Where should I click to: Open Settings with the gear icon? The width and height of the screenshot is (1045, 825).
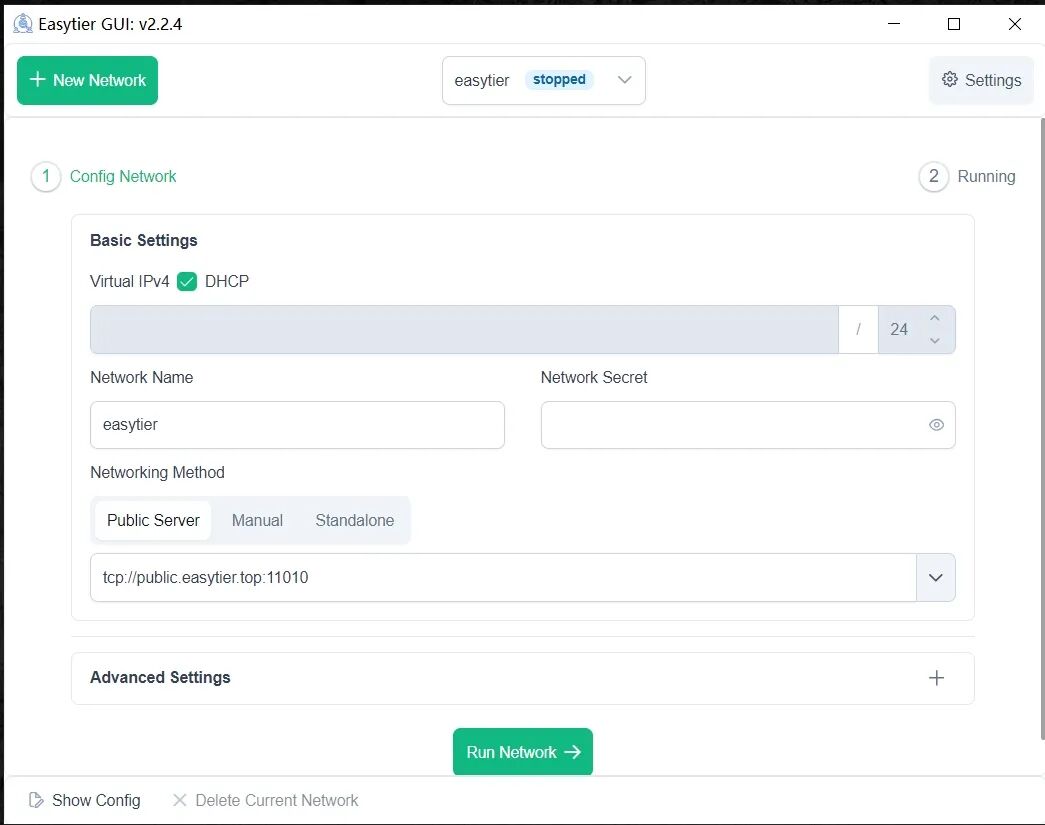(981, 81)
